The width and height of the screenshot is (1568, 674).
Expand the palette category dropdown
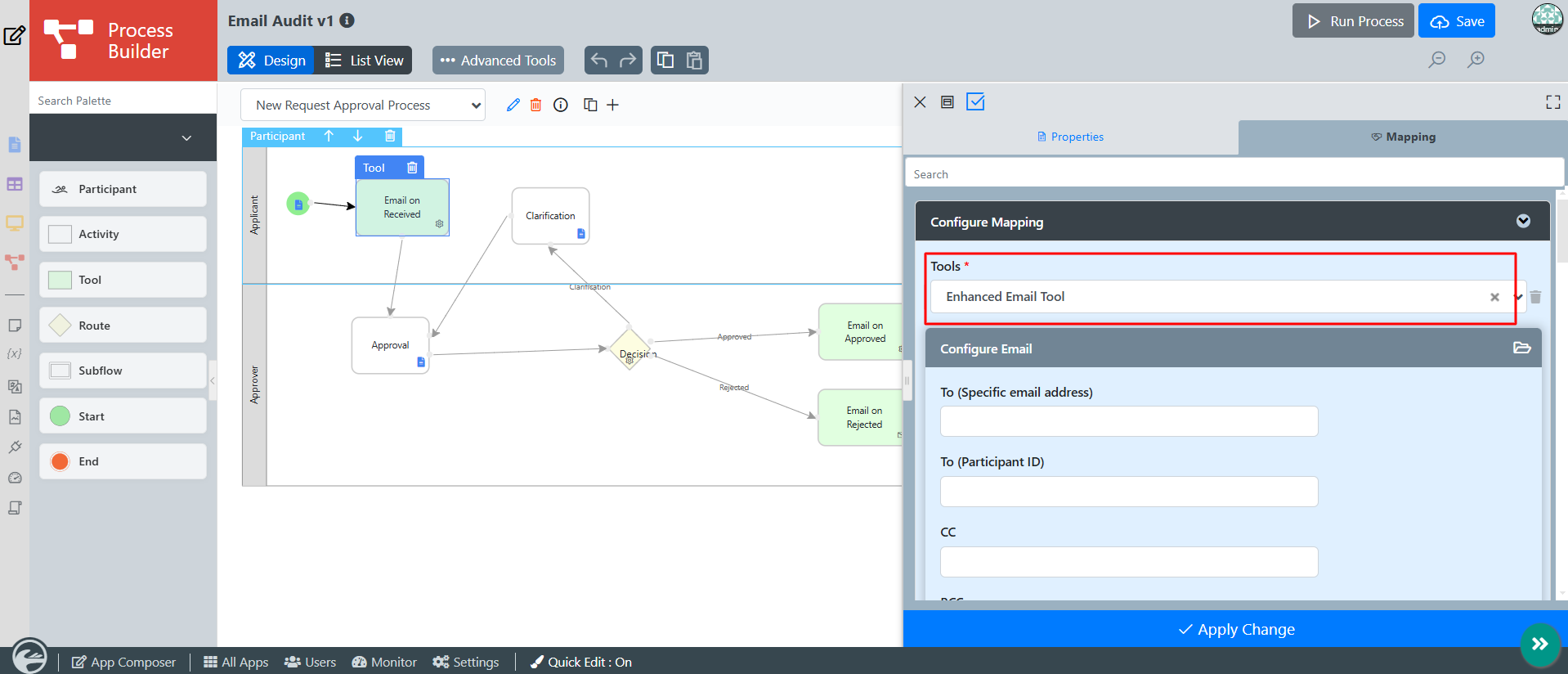coord(186,138)
